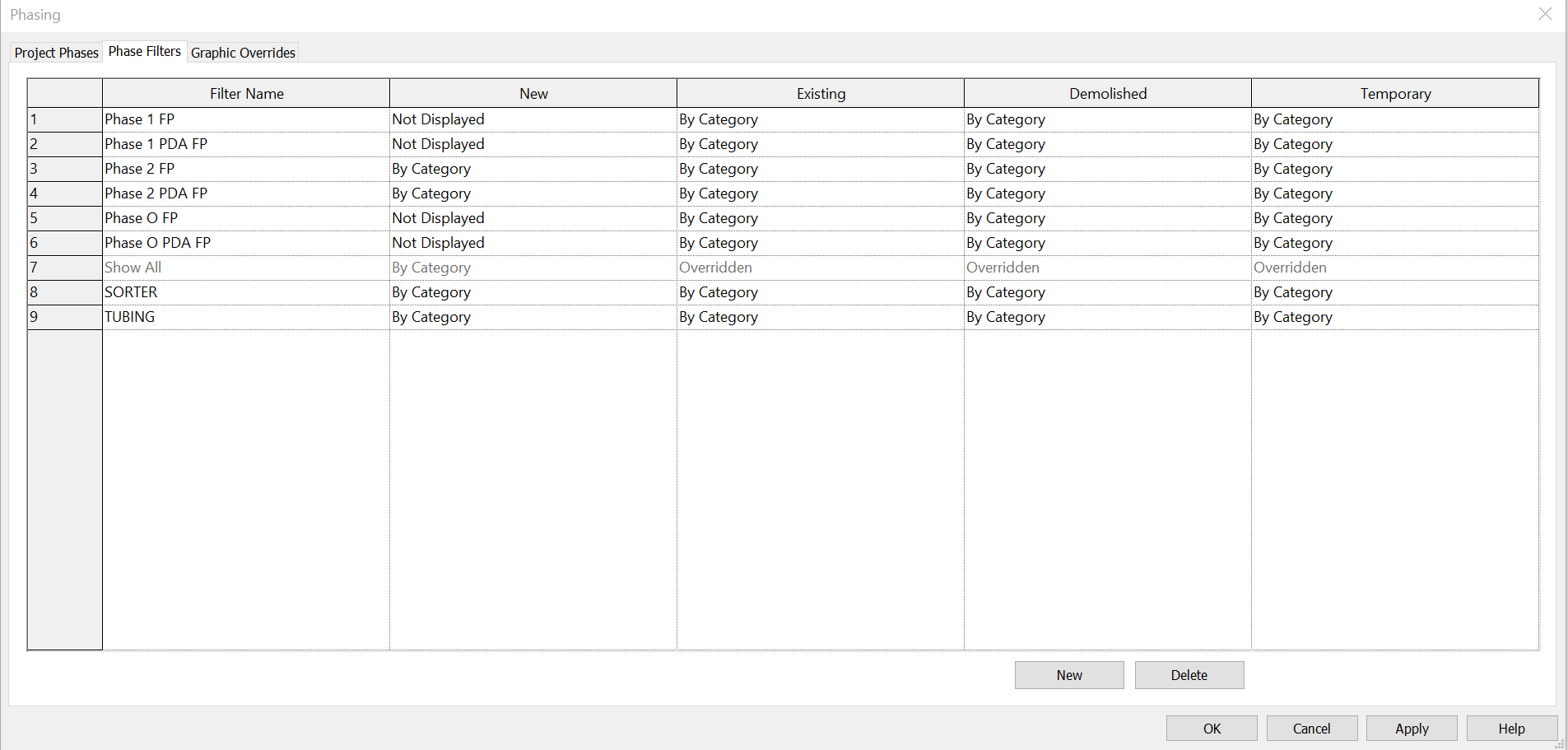1568x750 pixels.
Task: Click the New cell for Phase O PDA FP
Action: pos(533,243)
